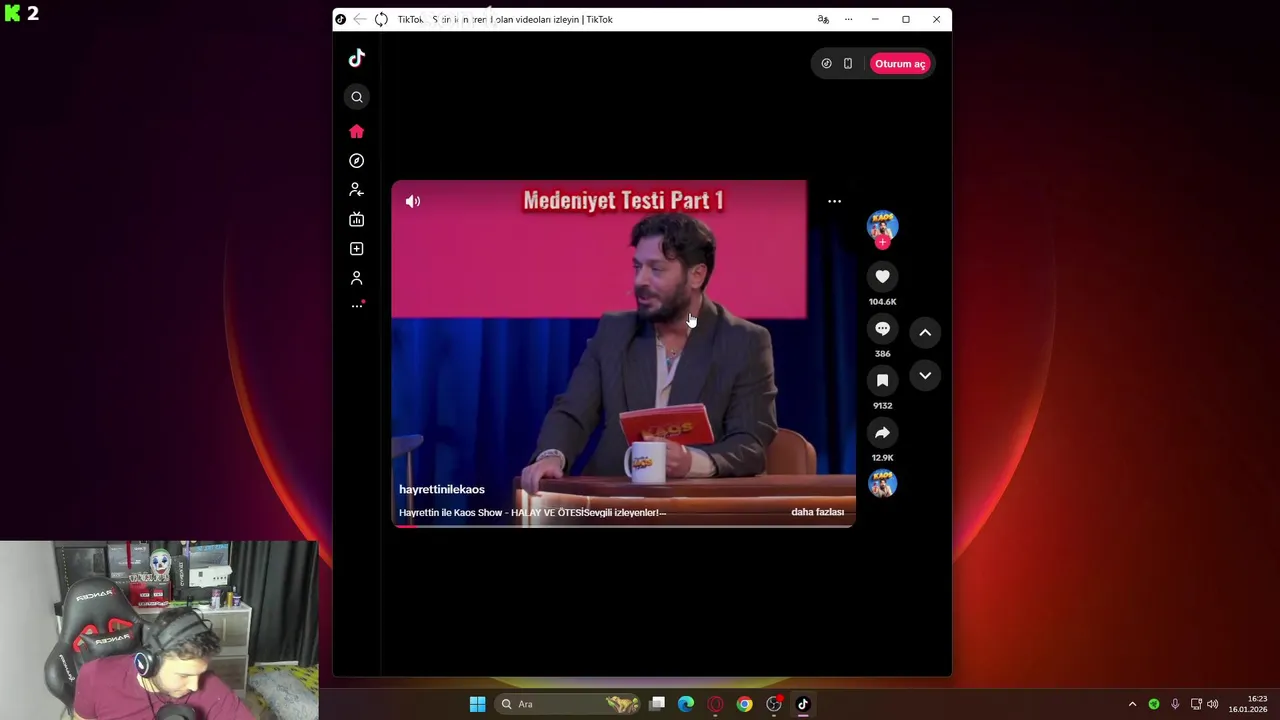Open the sound disc thumbnail
The image size is (1280, 720).
click(882, 484)
